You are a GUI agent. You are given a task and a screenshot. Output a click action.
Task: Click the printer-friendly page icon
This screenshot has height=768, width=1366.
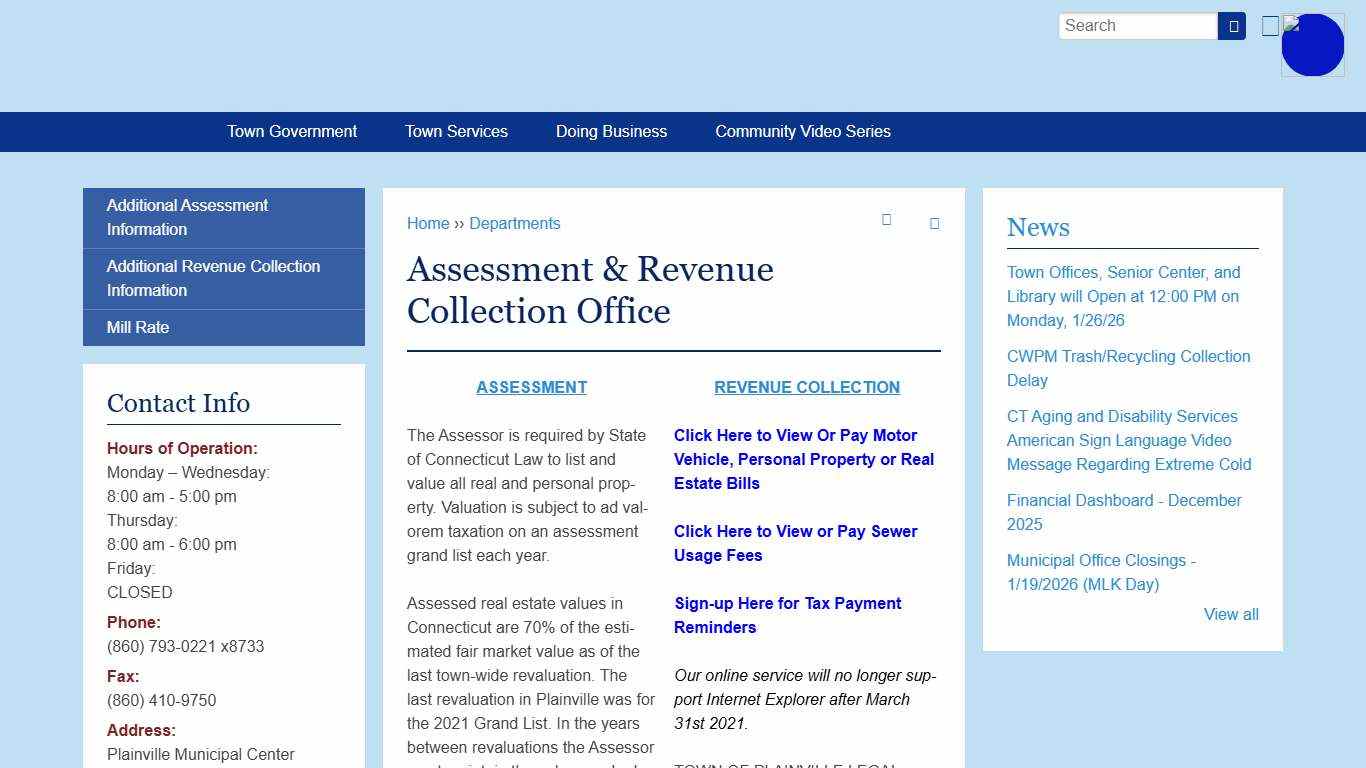886,220
